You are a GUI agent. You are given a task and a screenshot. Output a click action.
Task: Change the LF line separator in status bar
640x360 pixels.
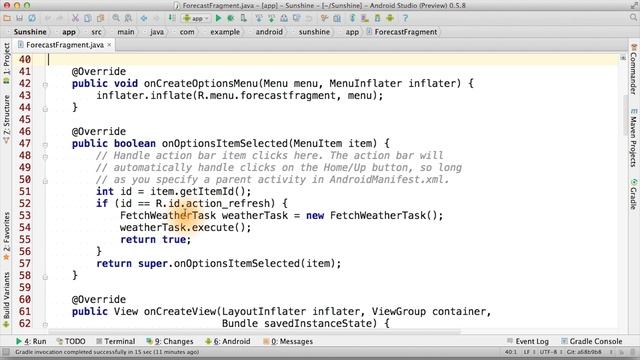click(x=529, y=352)
